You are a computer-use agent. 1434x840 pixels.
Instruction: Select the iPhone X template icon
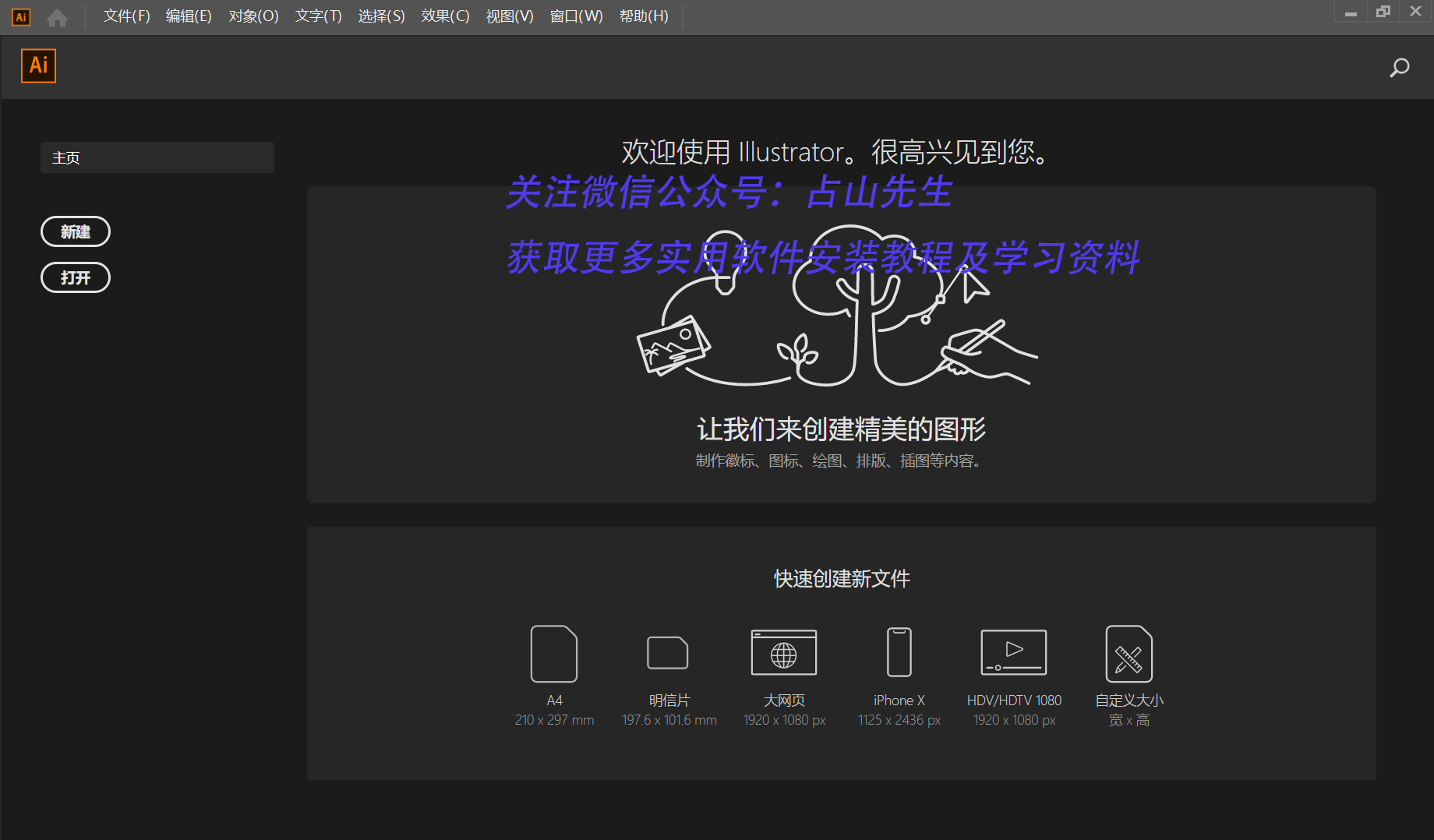click(x=898, y=653)
